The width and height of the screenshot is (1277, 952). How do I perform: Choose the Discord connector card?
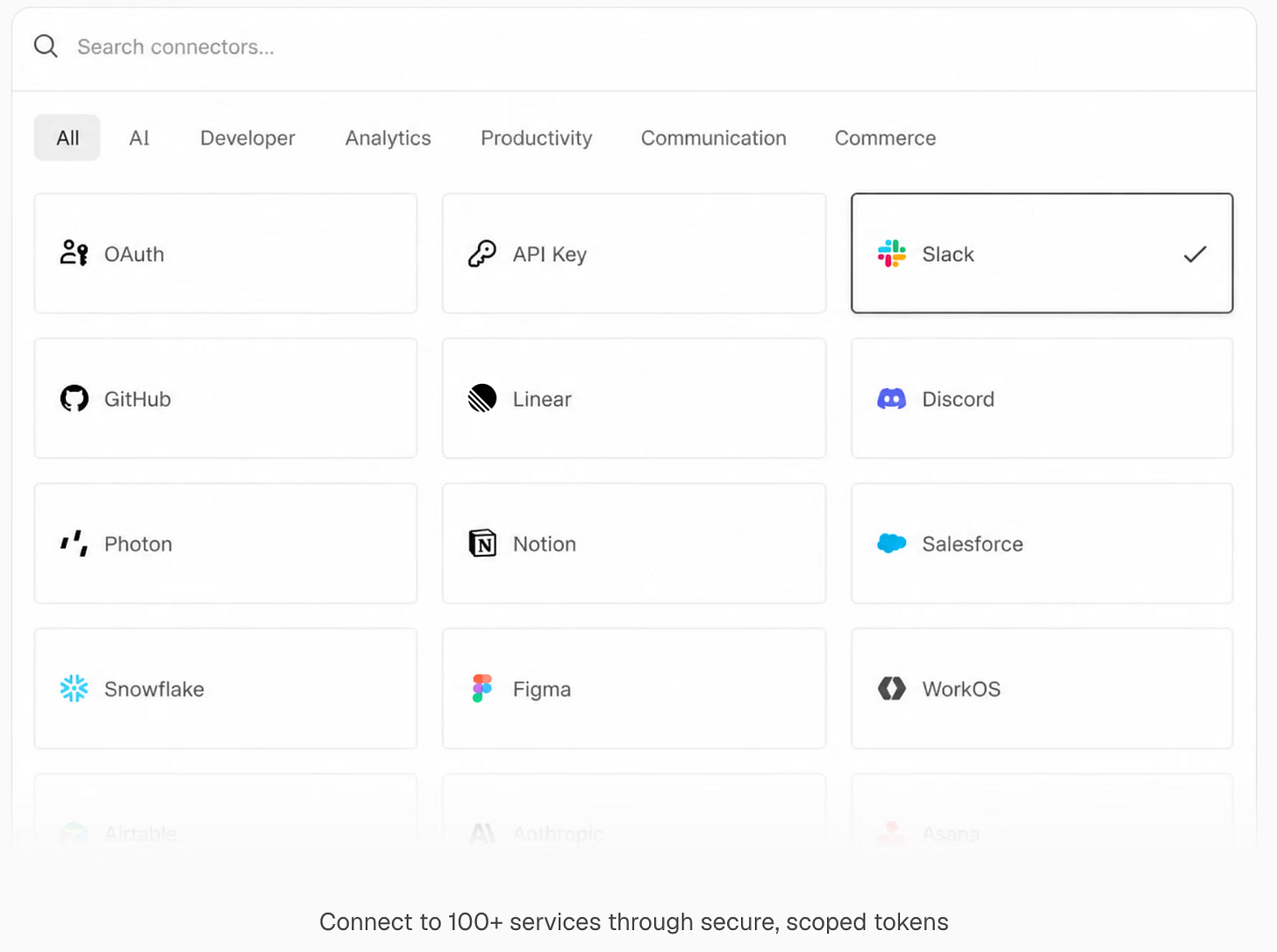pyautogui.click(x=1042, y=399)
